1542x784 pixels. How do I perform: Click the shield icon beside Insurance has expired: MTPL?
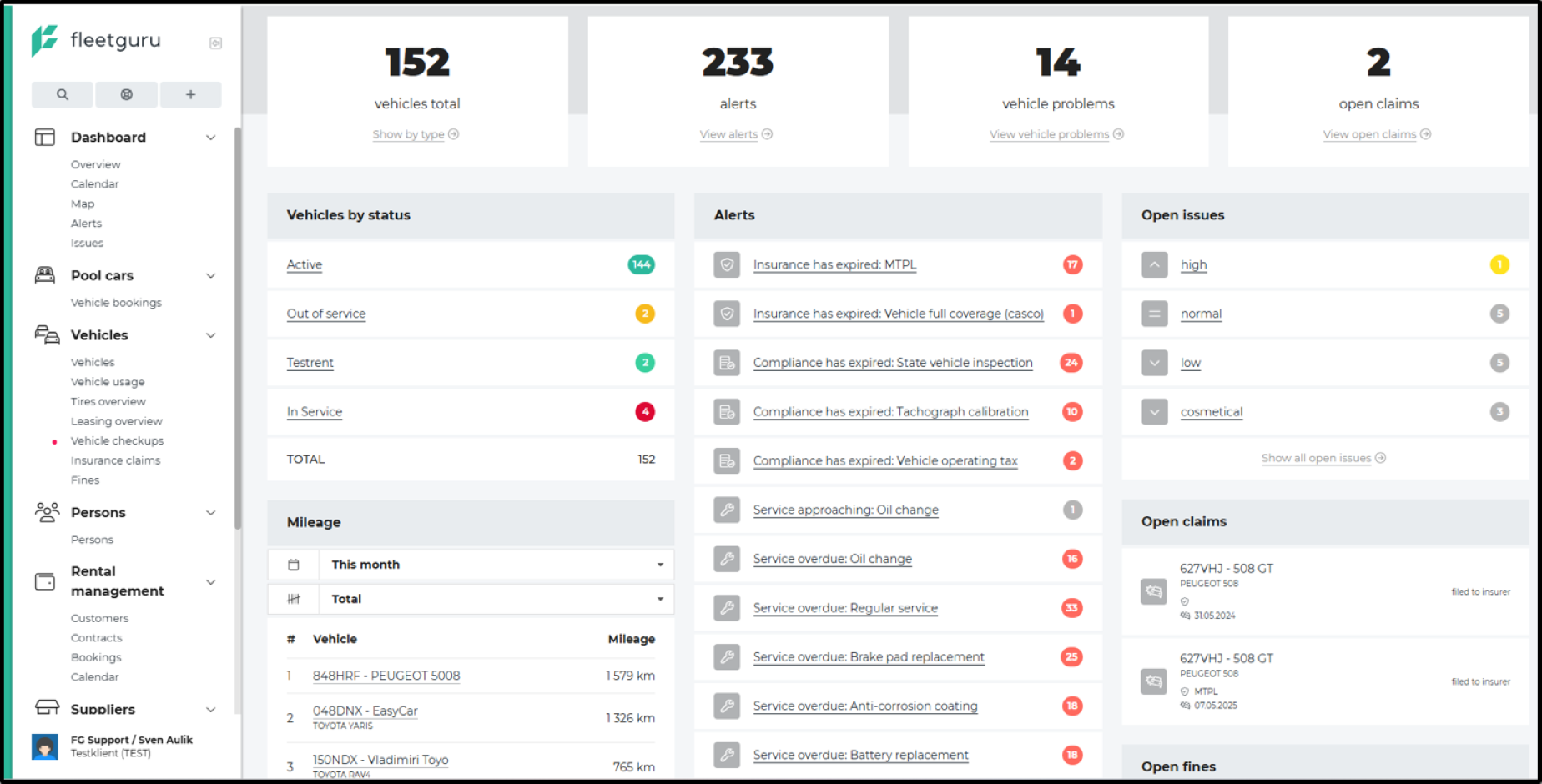727,264
